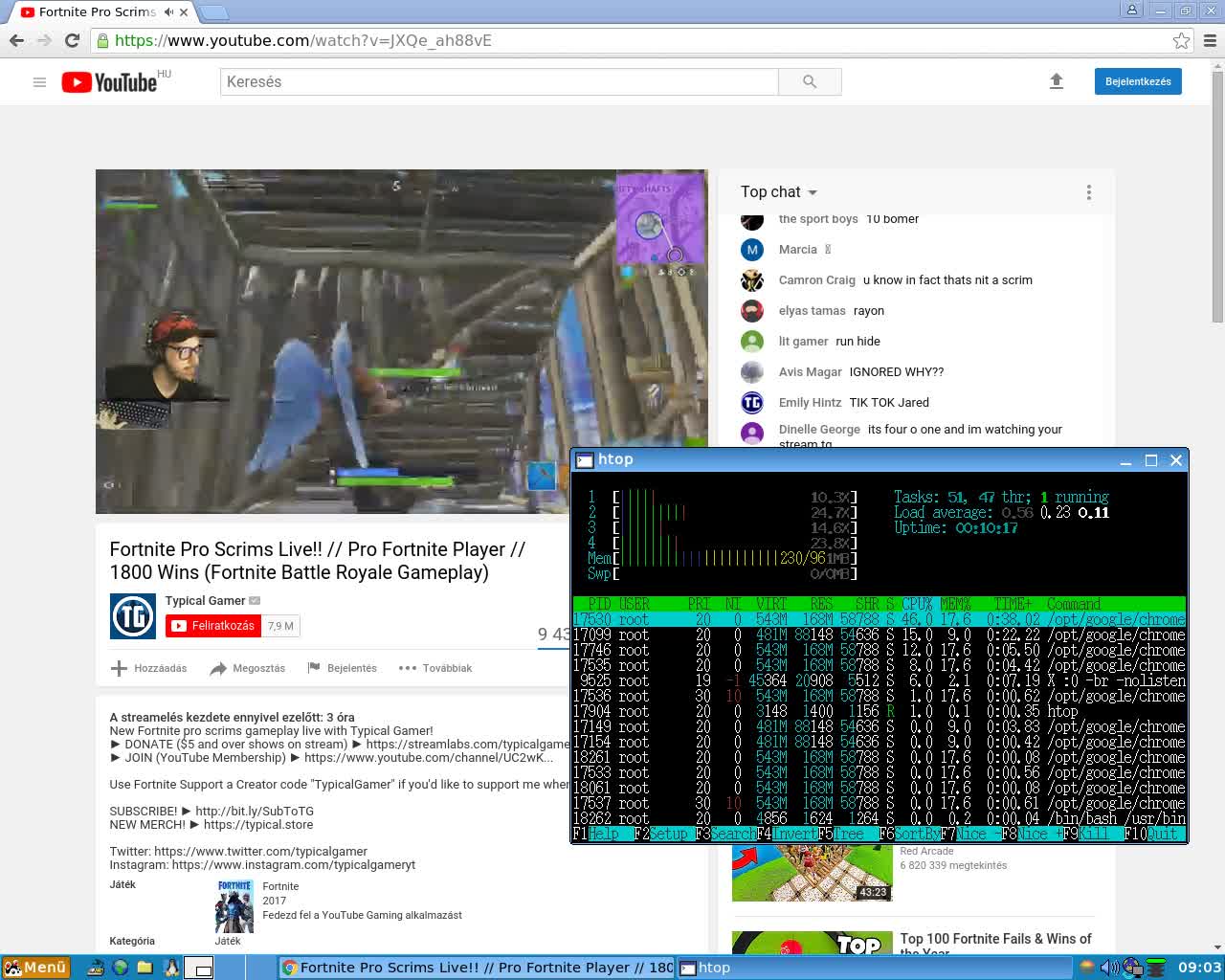The width and height of the screenshot is (1225, 980).
Task: Close the Fortnite Pro Scrims browser tab
Action: pos(184,12)
